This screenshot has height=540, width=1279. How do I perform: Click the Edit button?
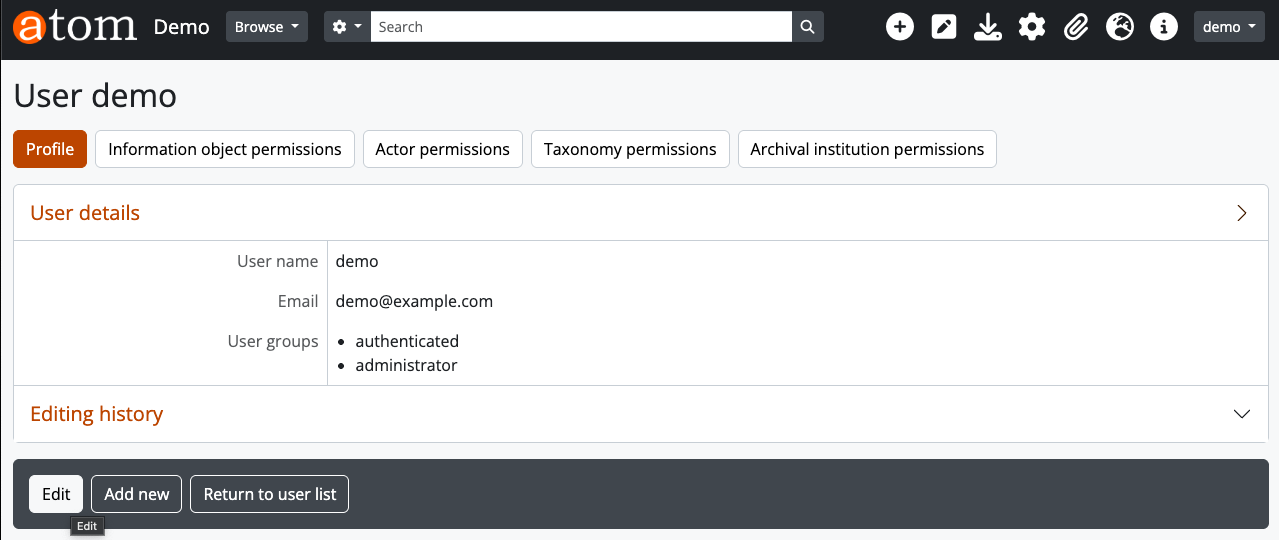click(x=56, y=494)
